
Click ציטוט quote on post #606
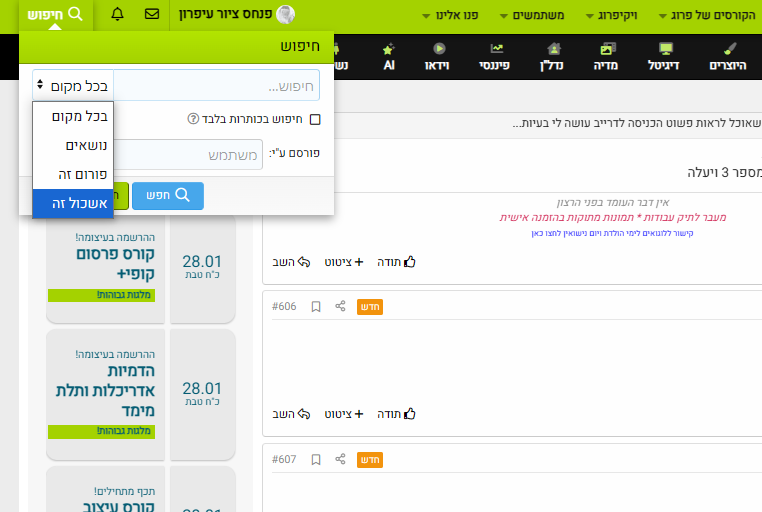pyautogui.click(x=344, y=414)
